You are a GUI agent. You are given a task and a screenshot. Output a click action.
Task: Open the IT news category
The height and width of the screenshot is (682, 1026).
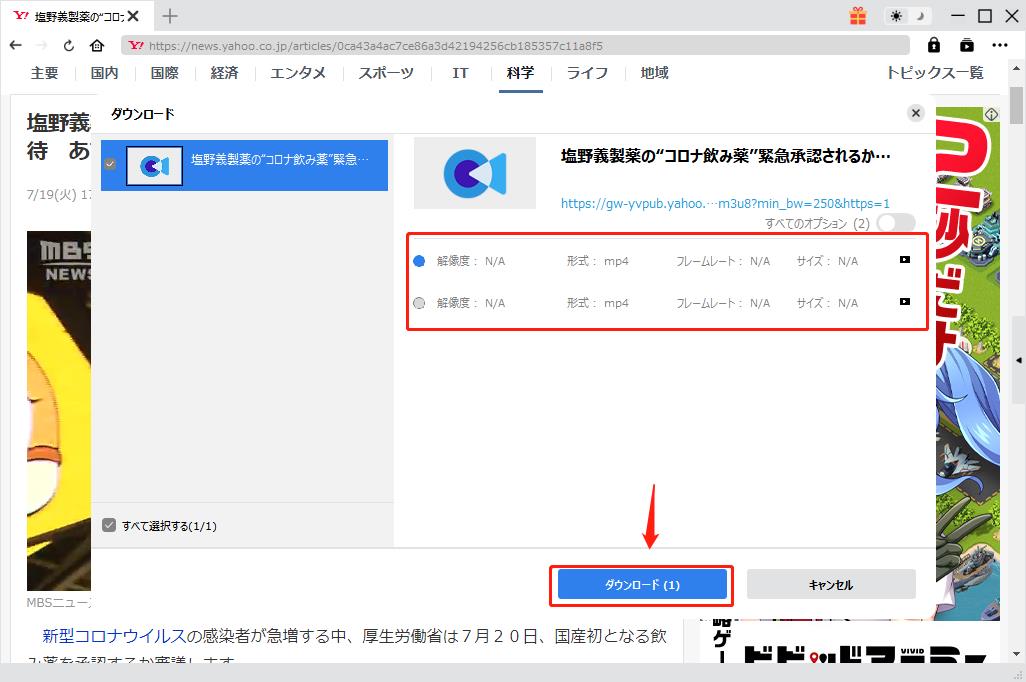point(460,73)
